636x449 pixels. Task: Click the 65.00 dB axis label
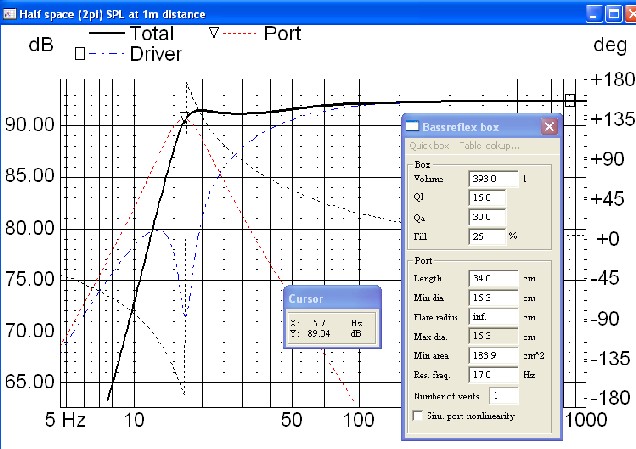click(30, 382)
